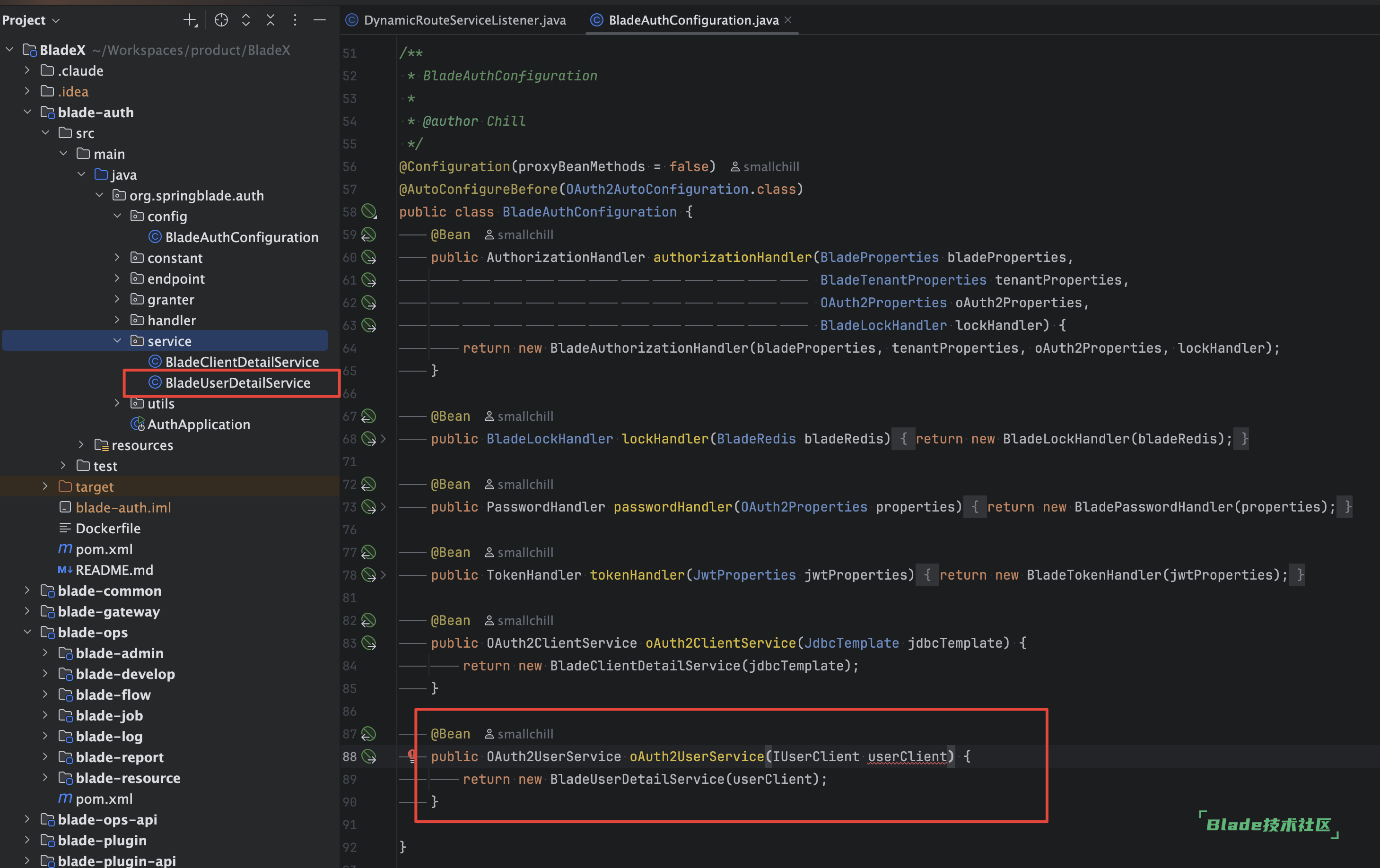Viewport: 1380px width, 868px height.
Task: Close the BladeAuthConfiguration.java tab
Action: pos(788,20)
